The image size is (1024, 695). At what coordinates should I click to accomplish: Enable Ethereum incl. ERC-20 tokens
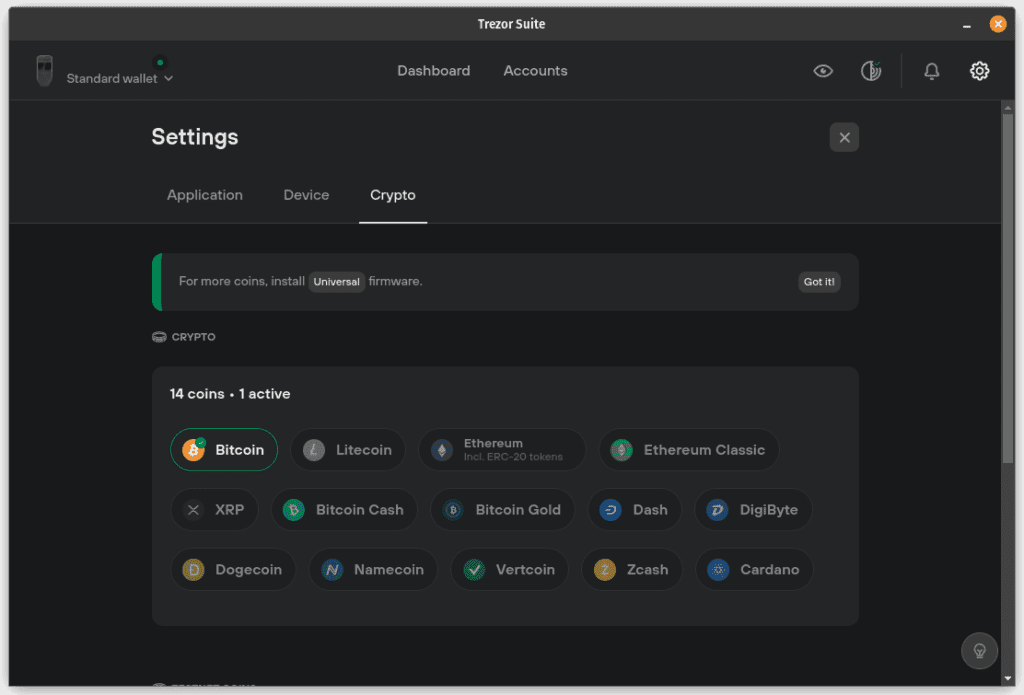(501, 450)
